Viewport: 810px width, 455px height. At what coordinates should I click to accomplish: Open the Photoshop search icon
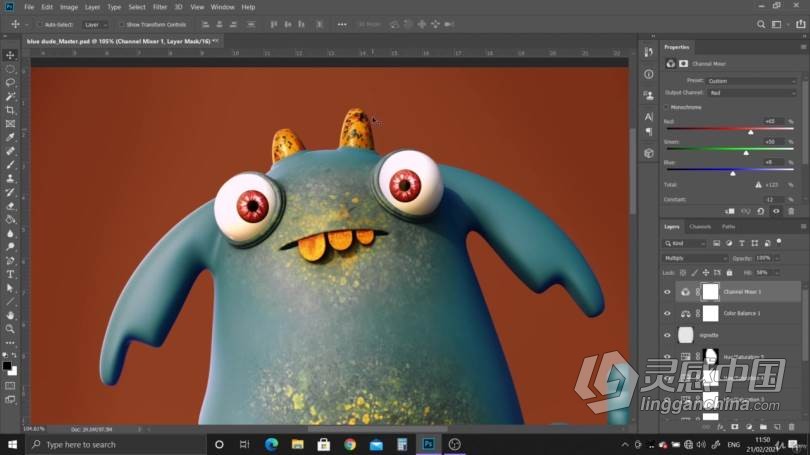click(761, 24)
